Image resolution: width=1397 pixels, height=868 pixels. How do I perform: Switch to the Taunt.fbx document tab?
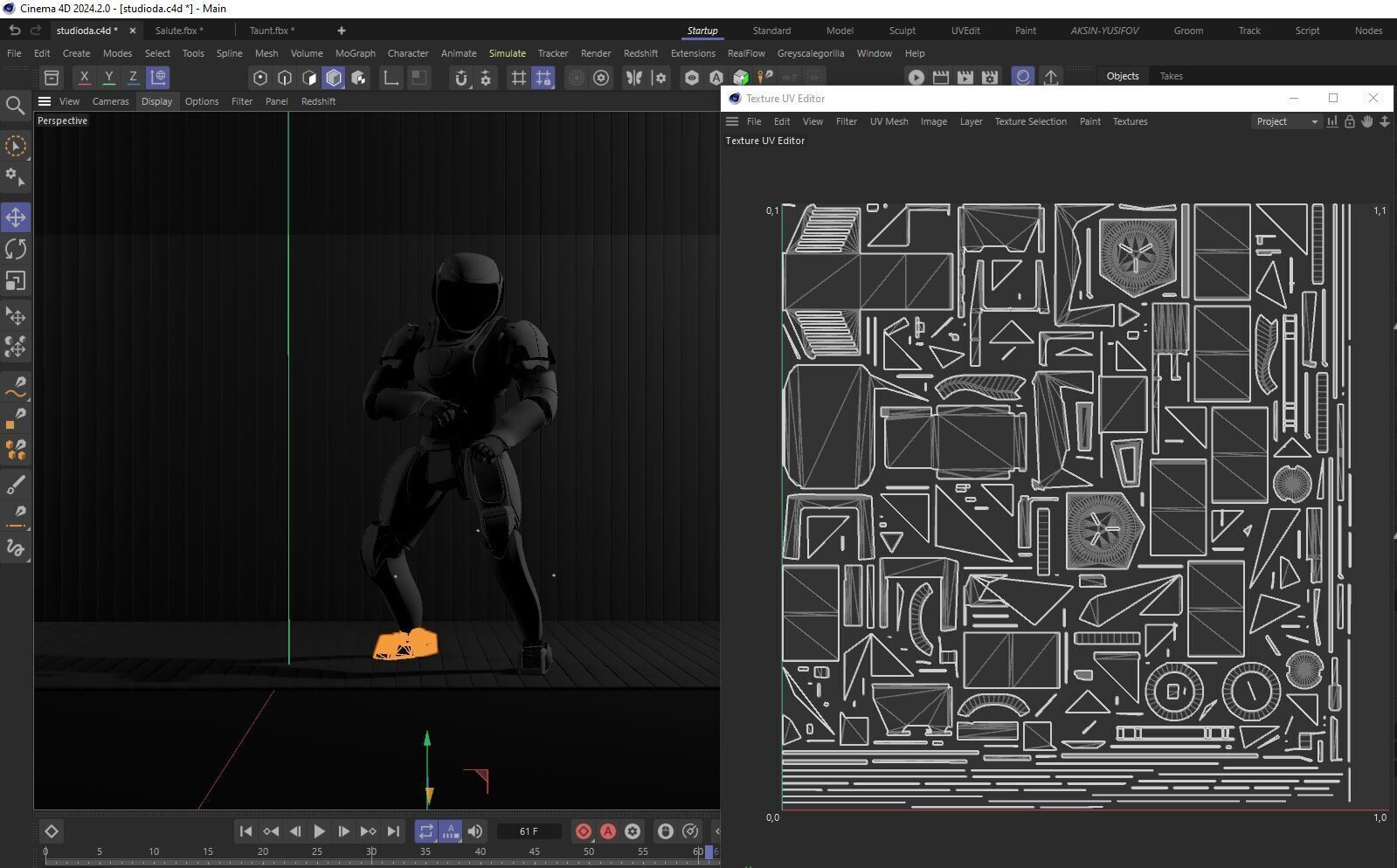pos(272,31)
